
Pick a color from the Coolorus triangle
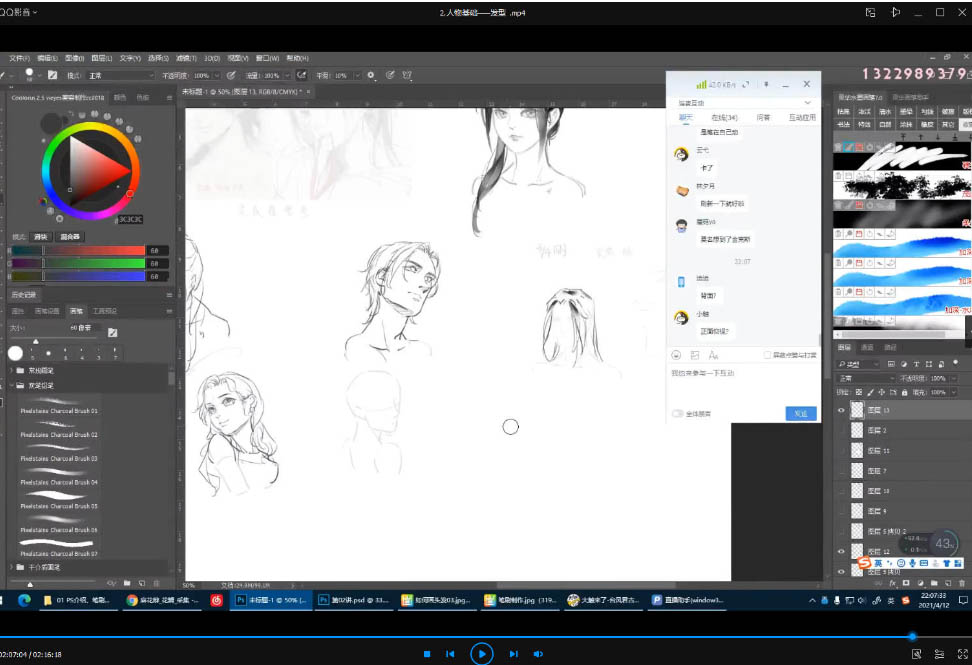pos(96,169)
